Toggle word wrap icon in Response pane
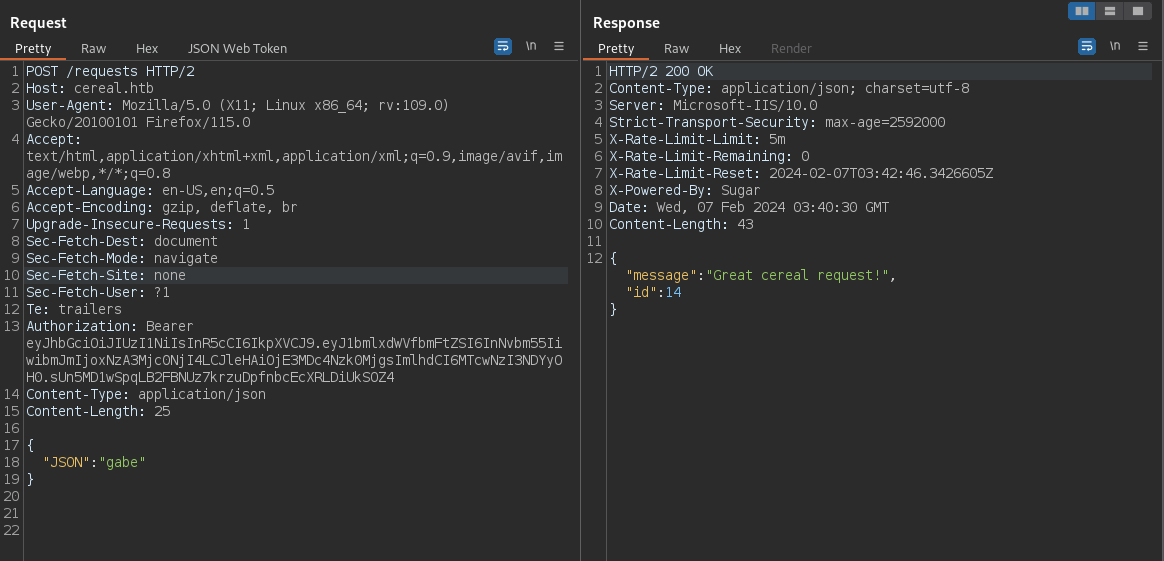 pyautogui.click(x=1087, y=47)
